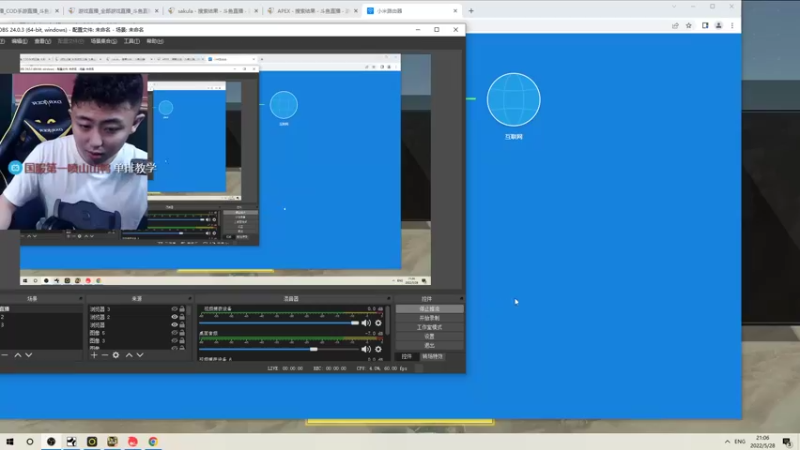Open Chrome from the taskbar
The width and height of the screenshot is (800, 450).
coord(153,442)
